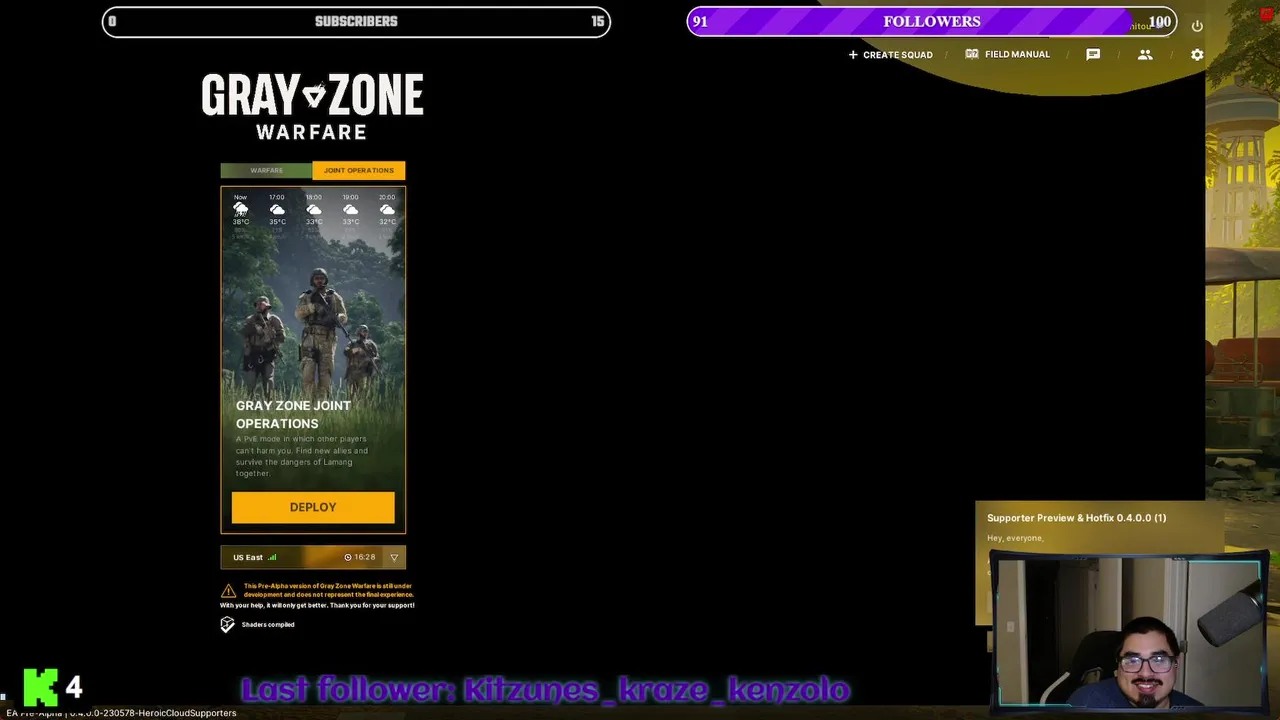Image resolution: width=1280 pixels, height=720 pixels.
Task: Click the 'US East' server label
Action: 248,557
